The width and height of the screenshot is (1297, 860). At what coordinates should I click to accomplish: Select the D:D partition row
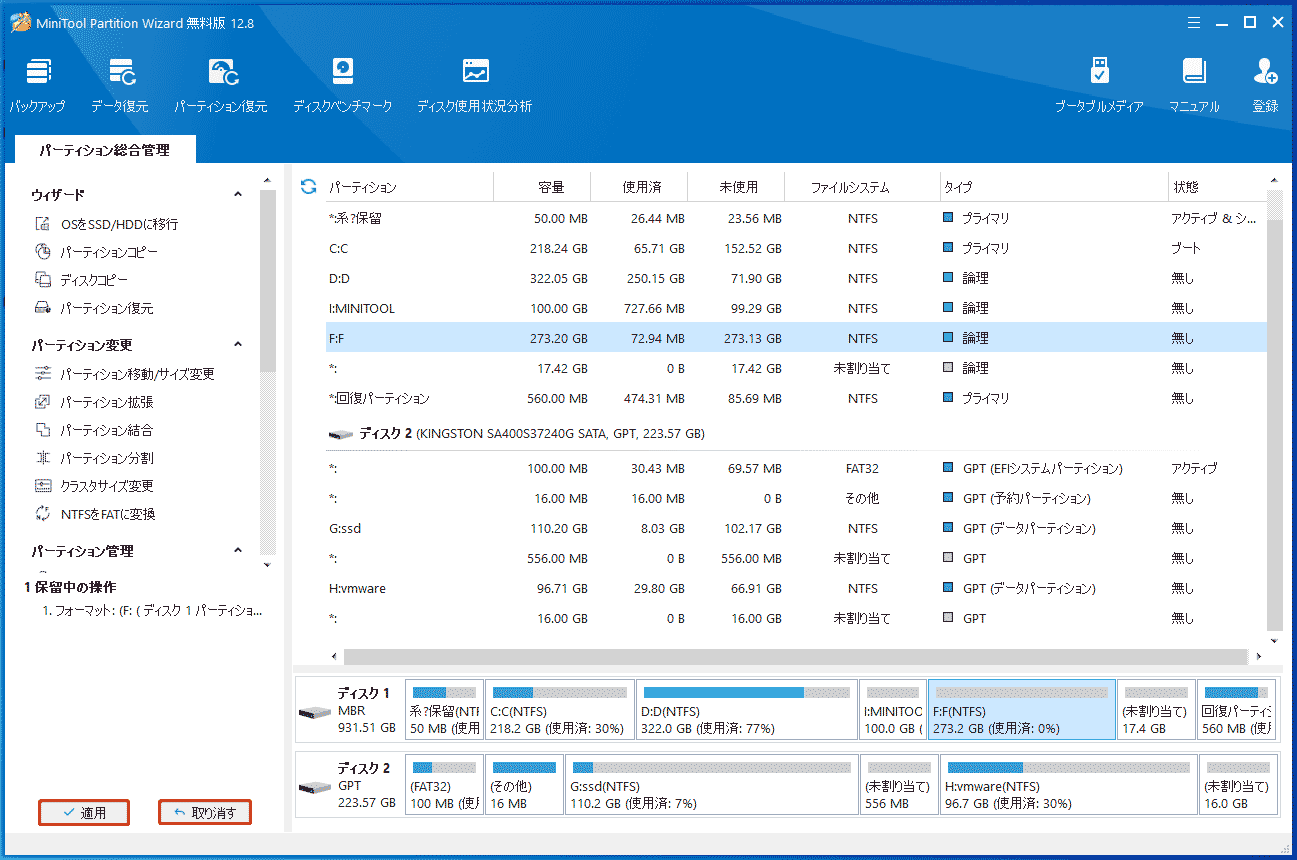tap(796, 278)
